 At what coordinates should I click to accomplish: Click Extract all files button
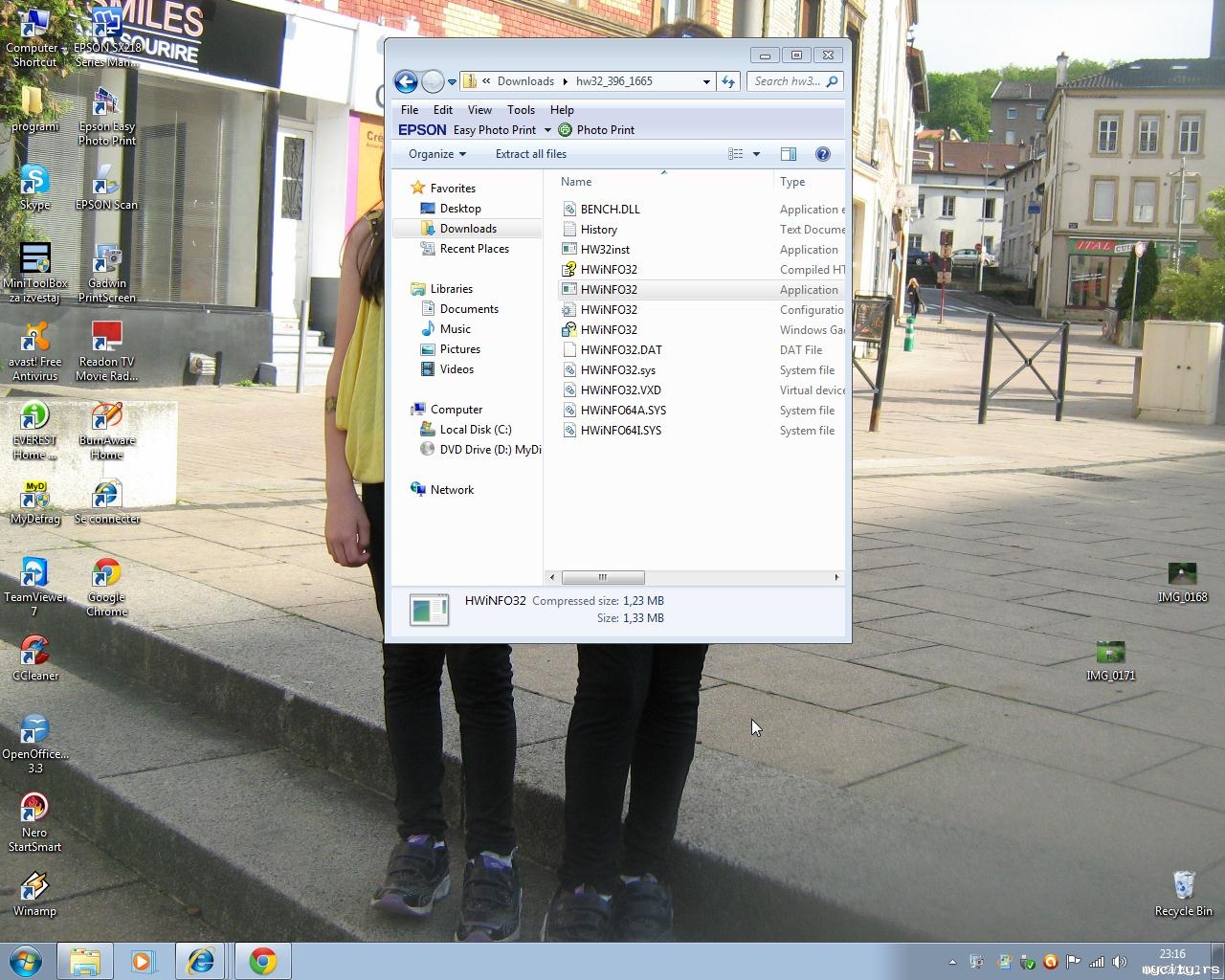coord(530,154)
